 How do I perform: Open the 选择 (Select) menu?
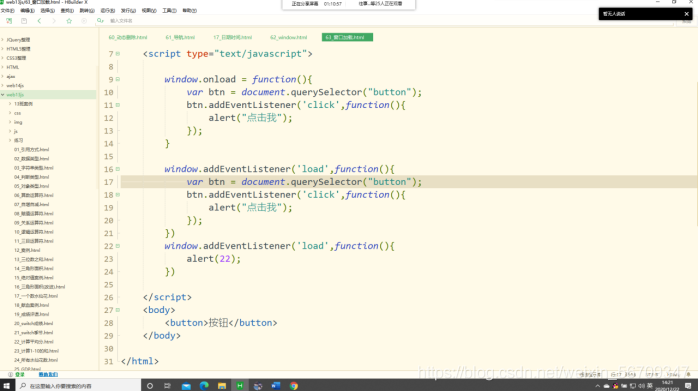coord(47,11)
